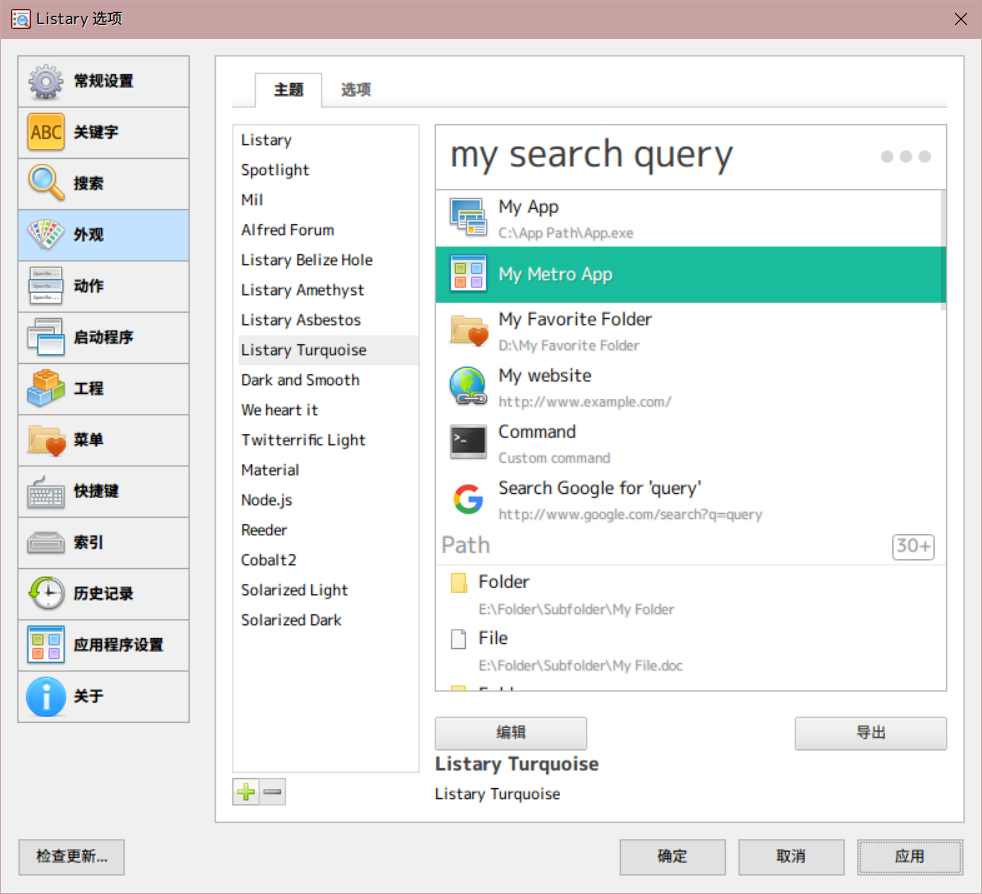Click the Search Google for 'query' row
Screen dimensions: 982x894
tap(691, 500)
